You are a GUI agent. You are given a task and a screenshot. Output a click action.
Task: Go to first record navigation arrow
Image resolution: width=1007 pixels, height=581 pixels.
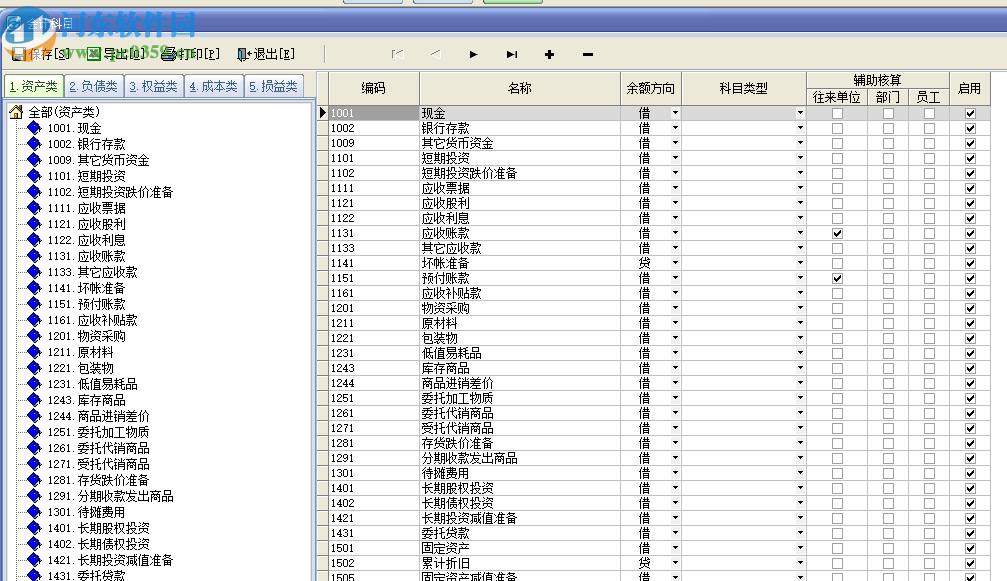click(398, 55)
